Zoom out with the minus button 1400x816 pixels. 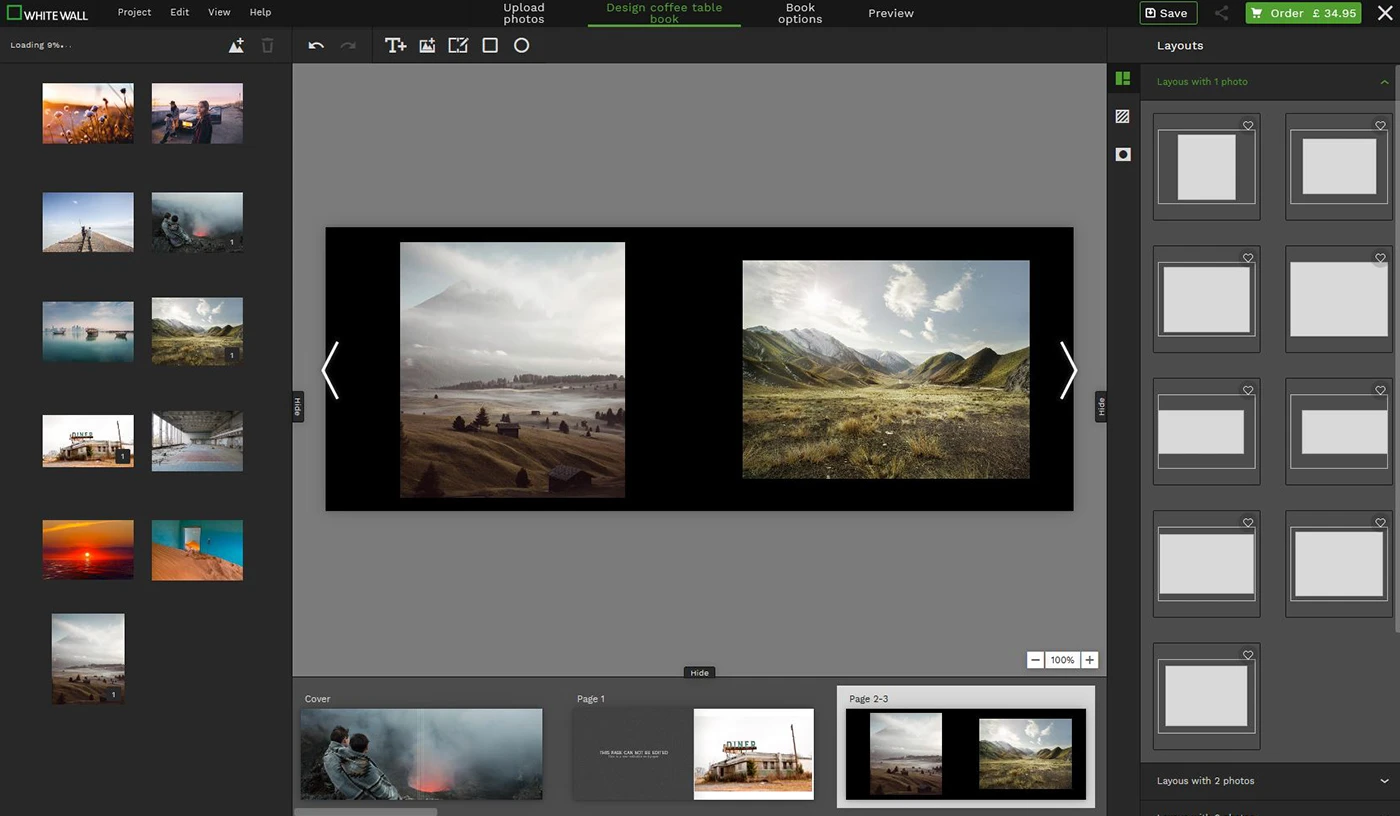(x=1035, y=660)
